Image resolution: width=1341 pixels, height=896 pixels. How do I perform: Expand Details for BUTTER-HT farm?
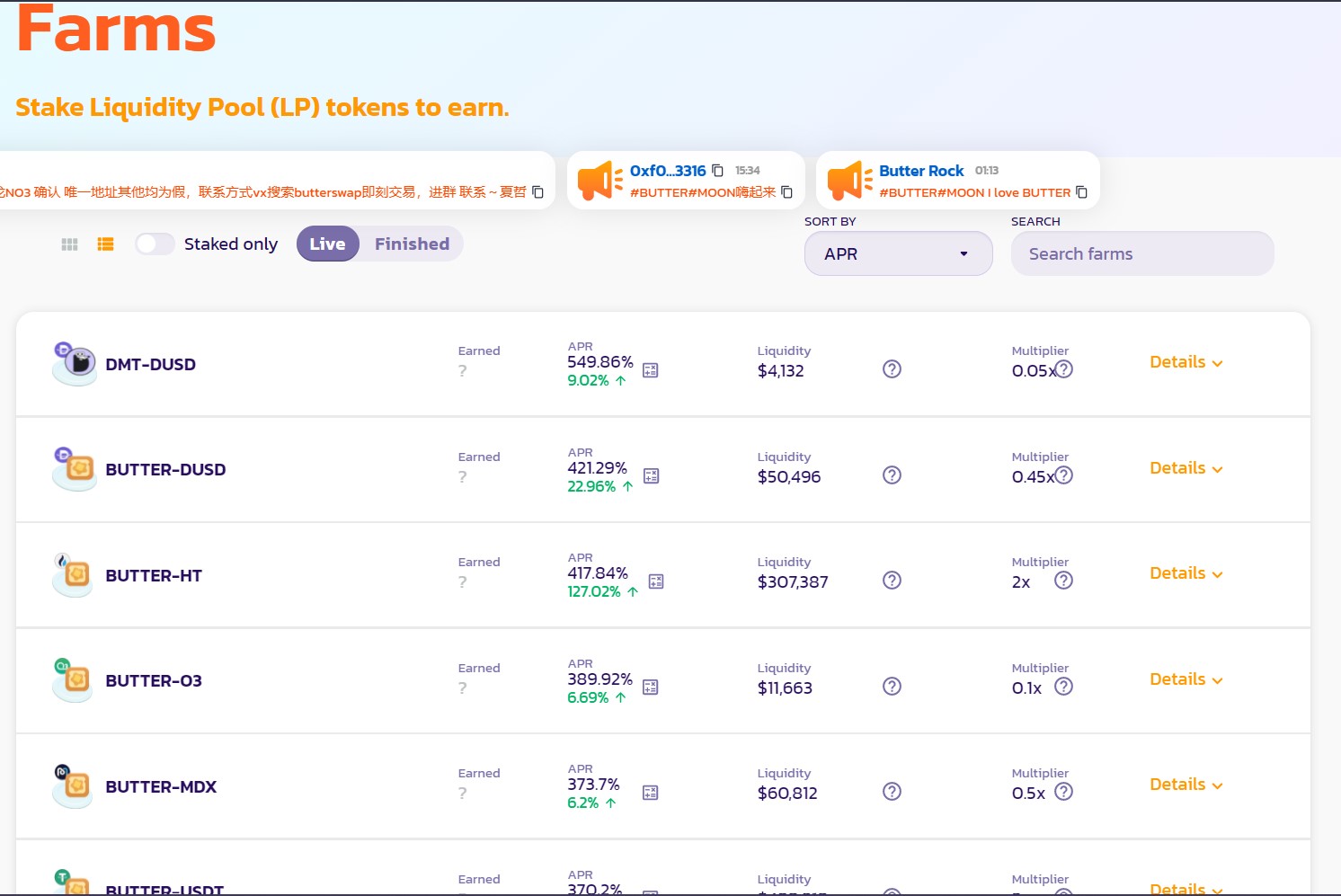pyautogui.click(x=1186, y=573)
